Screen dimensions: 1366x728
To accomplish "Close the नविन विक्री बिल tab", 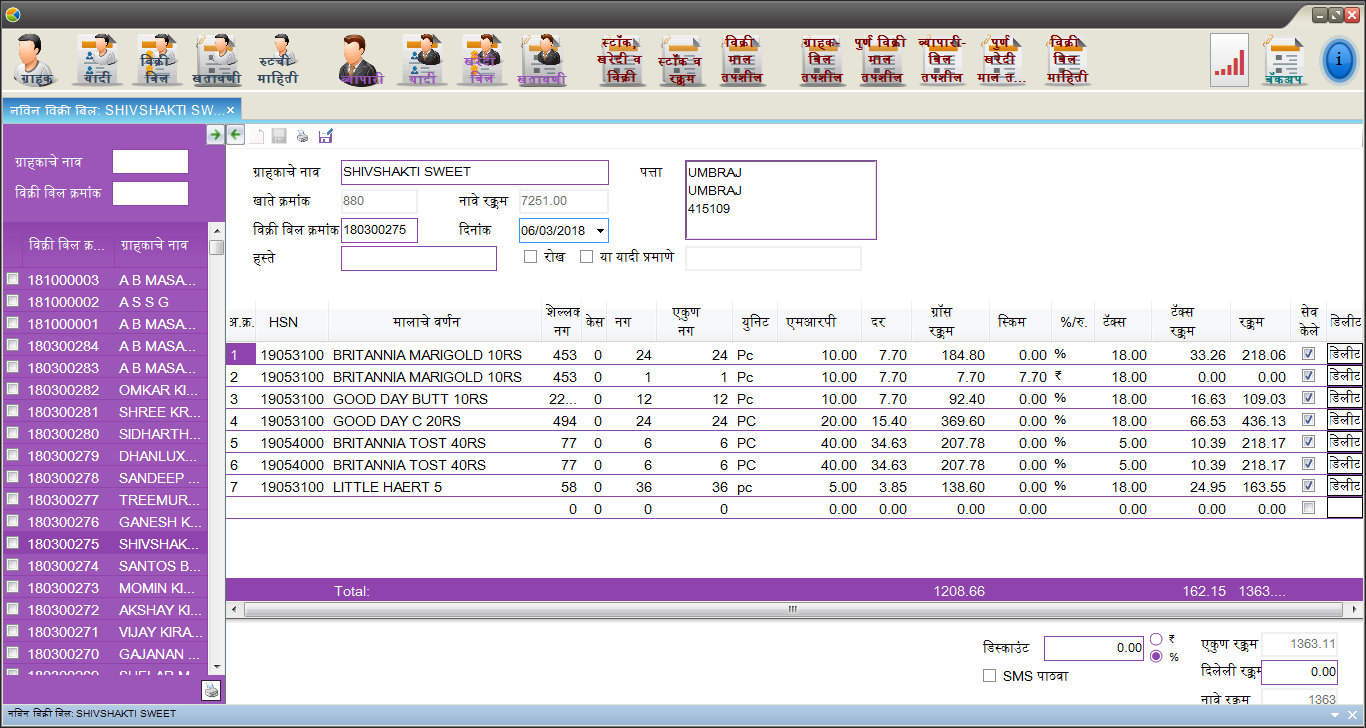I will click(x=230, y=110).
